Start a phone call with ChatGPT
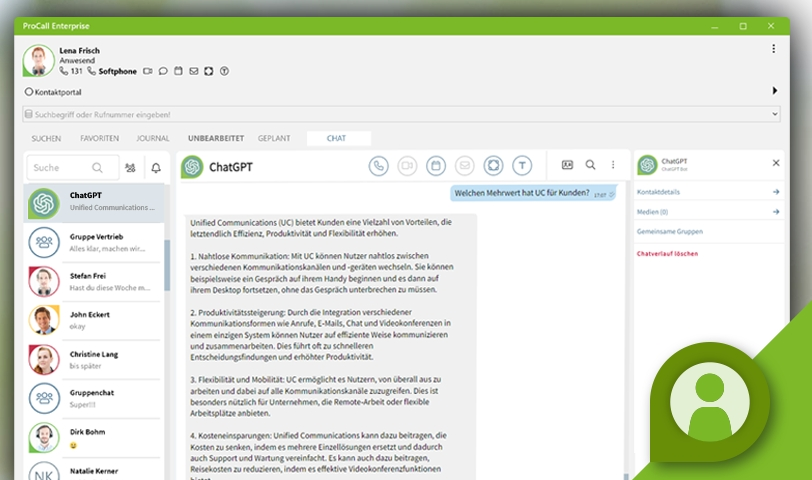The image size is (812, 480). point(379,166)
